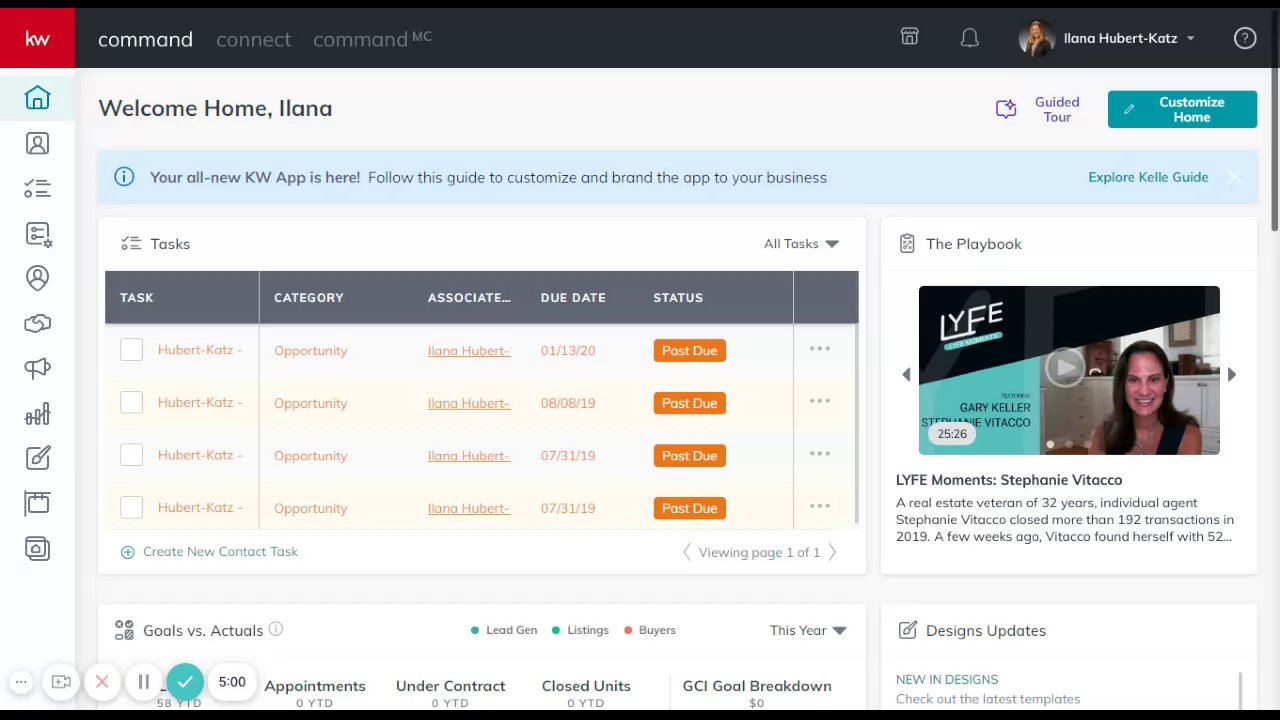Click the info icon in the KW App banner
The width and height of the screenshot is (1280, 720).
pyautogui.click(x=124, y=177)
